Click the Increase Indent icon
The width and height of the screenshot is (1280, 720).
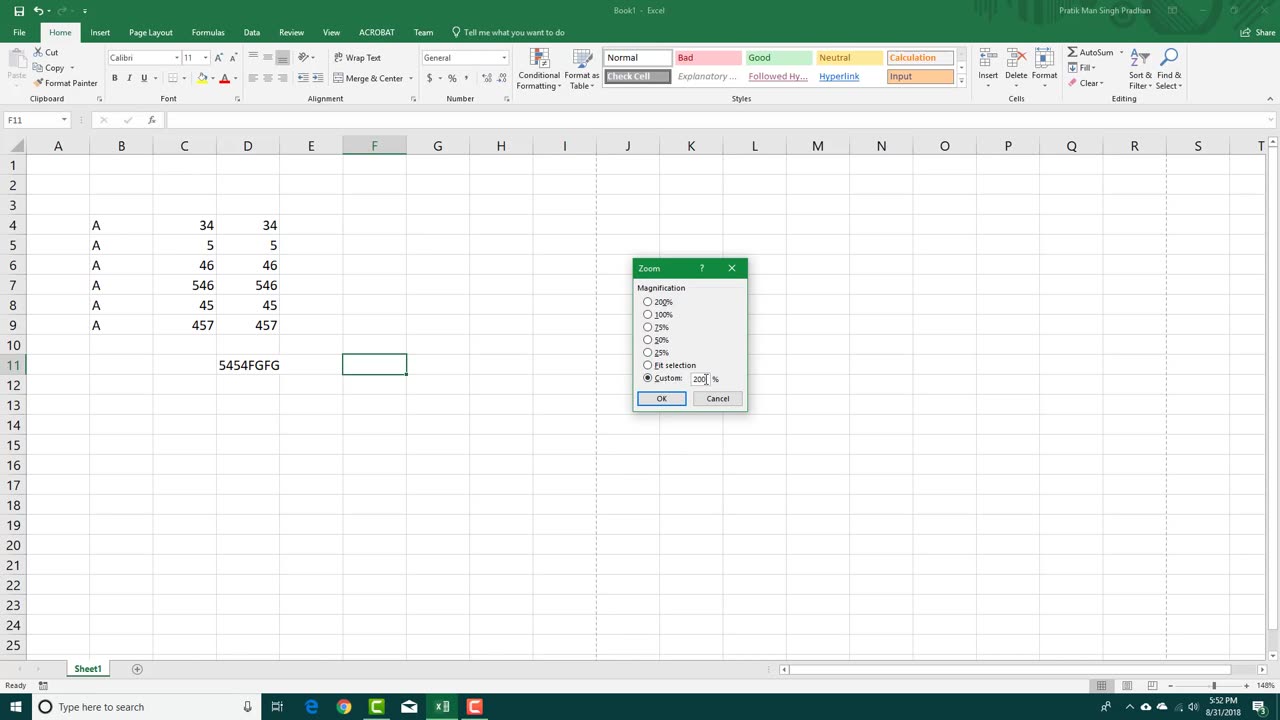pos(316,78)
